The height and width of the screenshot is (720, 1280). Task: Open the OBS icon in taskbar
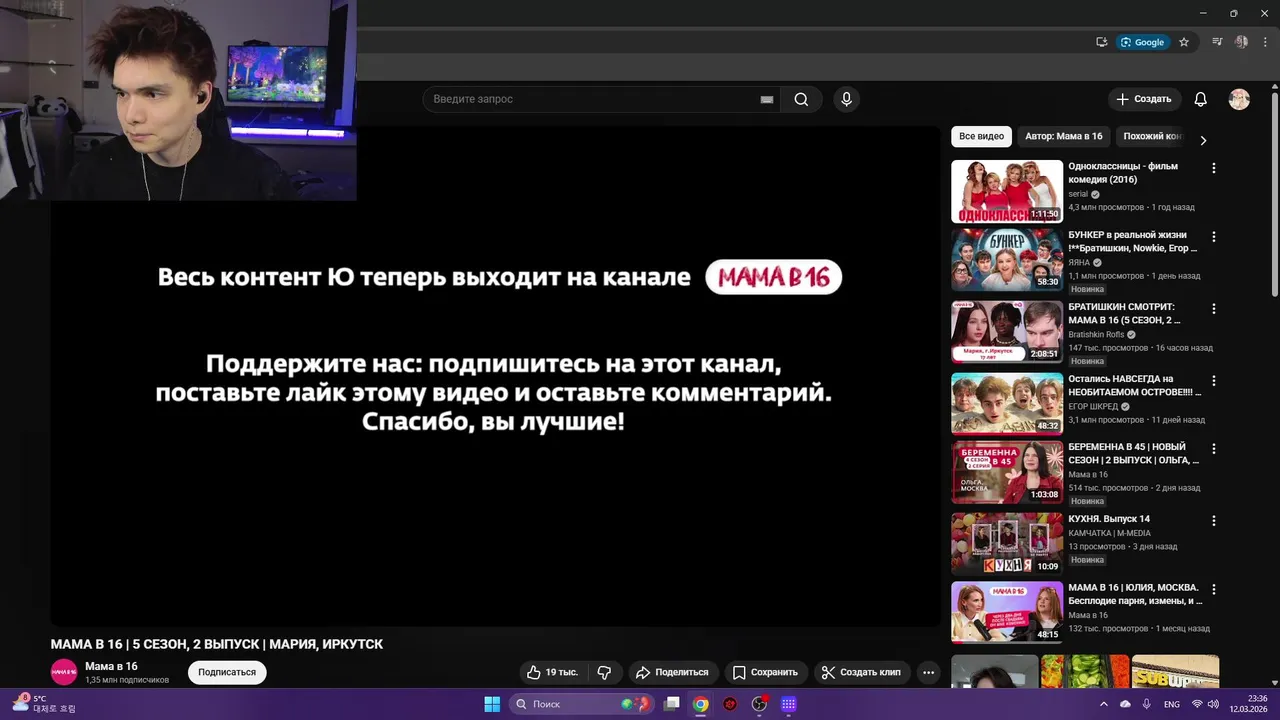click(759, 704)
